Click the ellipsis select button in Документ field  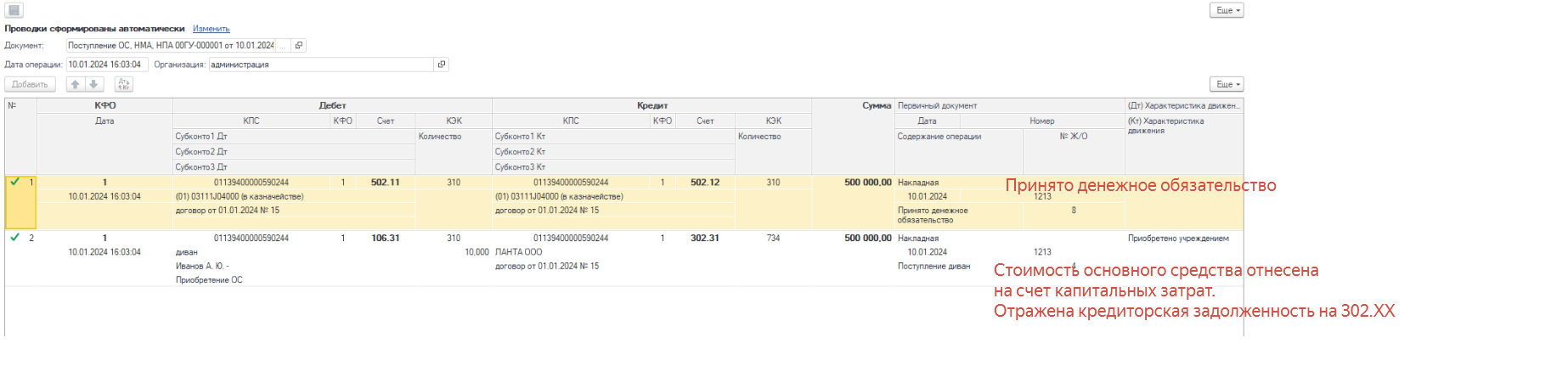click(x=284, y=46)
